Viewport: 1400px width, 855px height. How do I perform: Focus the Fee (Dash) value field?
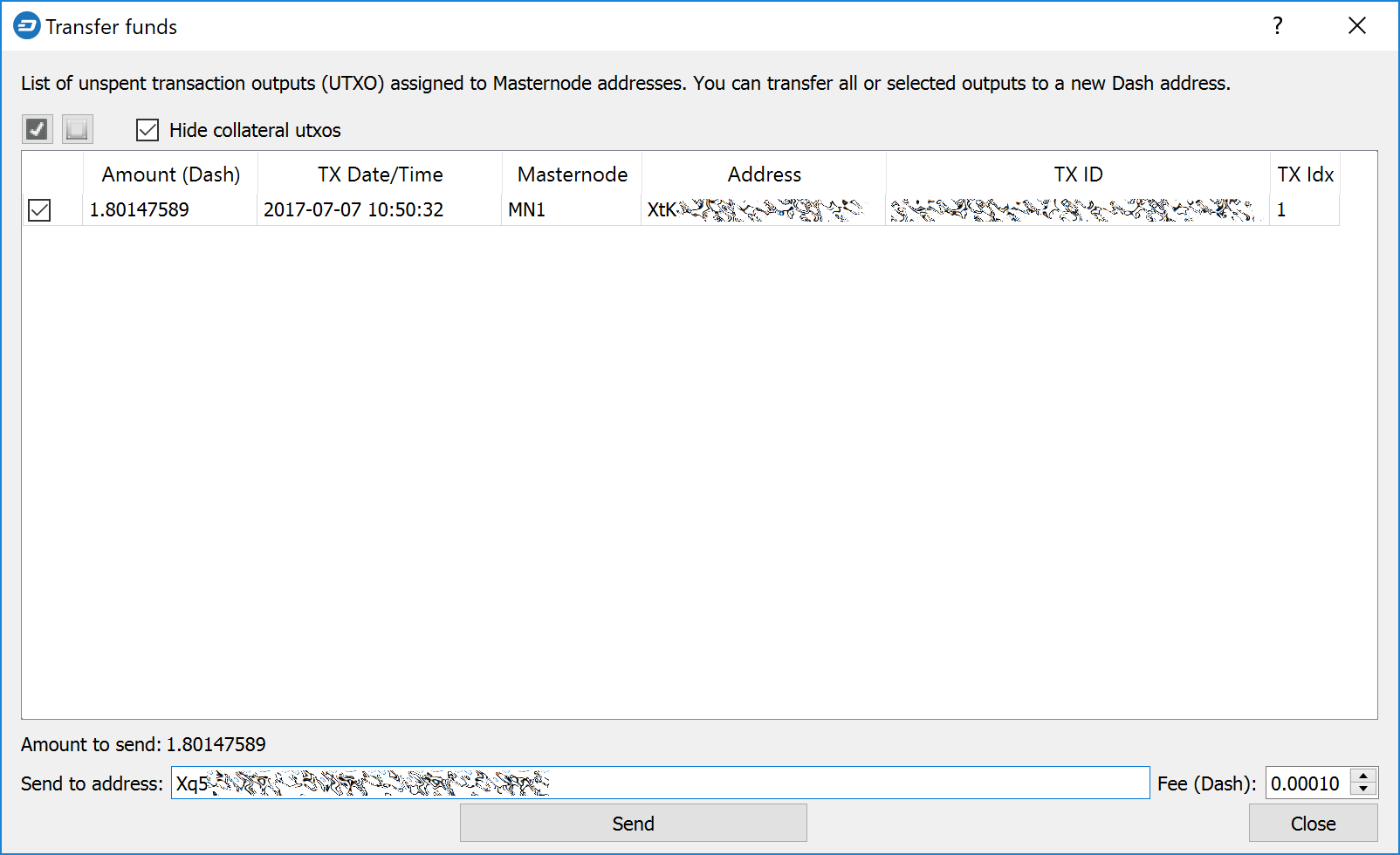pyautogui.click(x=1307, y=783)
